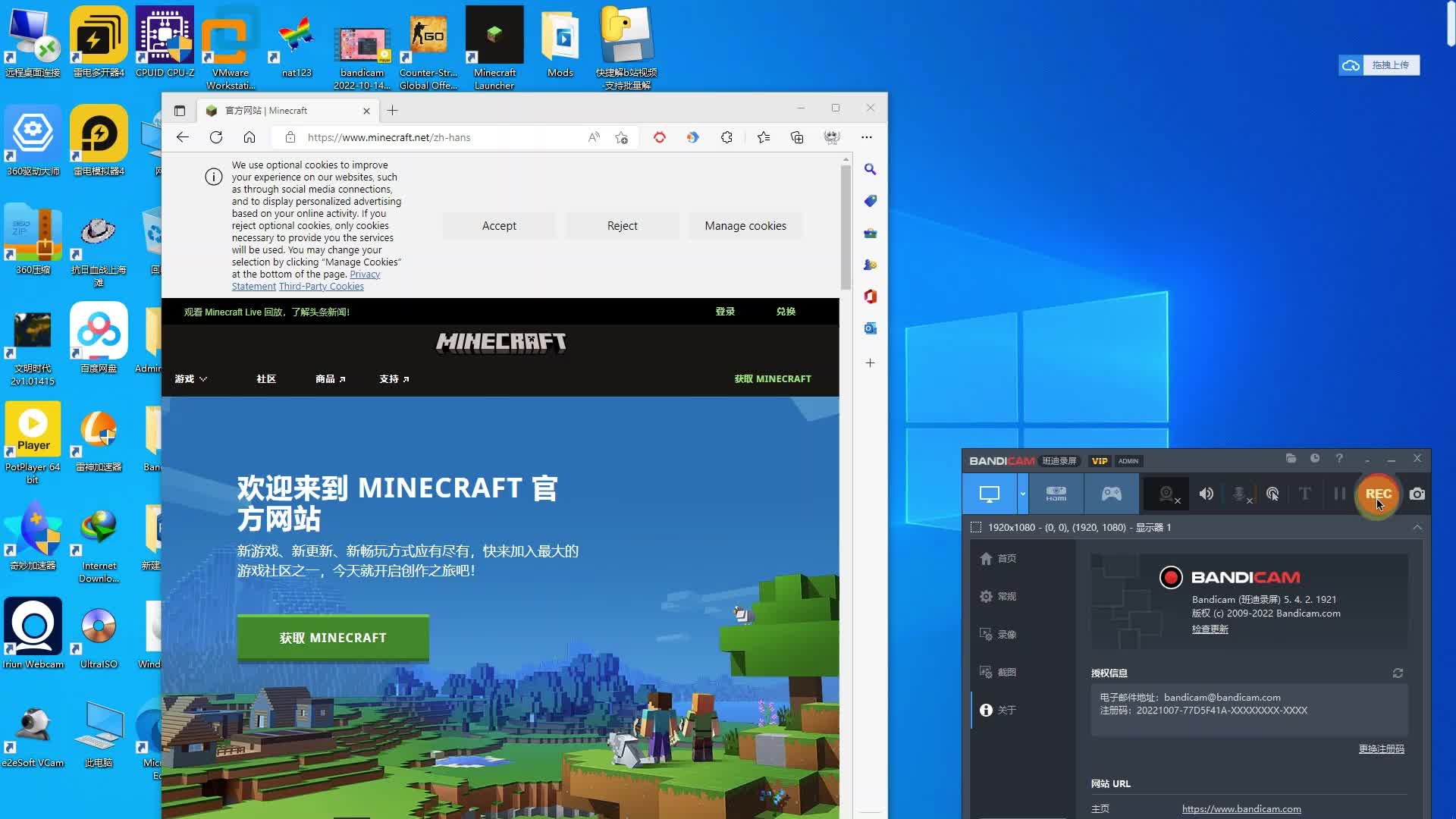Collapse the Bandicam panel with the chevron
This screenshot has height=819, width=1456.
pyautogui.click(x=1417, y=528)
